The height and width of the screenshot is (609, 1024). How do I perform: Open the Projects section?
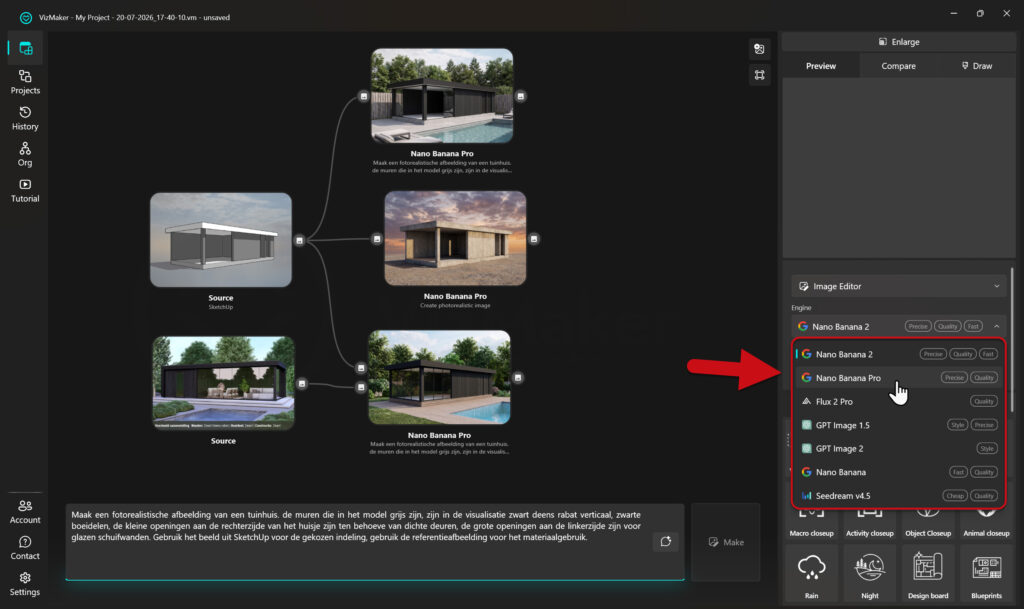coord(25,82)
